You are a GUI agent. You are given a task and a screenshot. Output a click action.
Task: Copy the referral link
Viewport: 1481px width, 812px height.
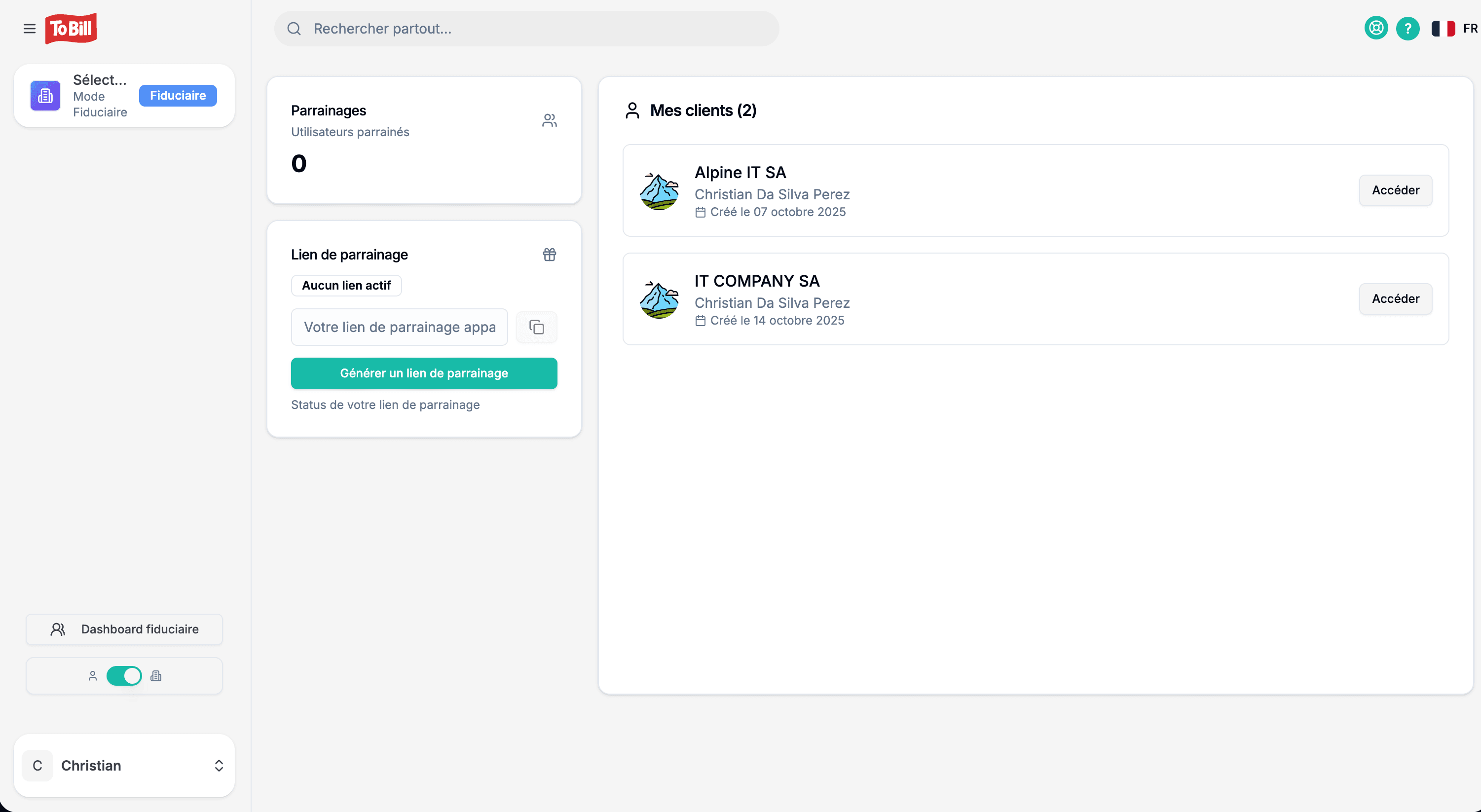coord(536,327)
